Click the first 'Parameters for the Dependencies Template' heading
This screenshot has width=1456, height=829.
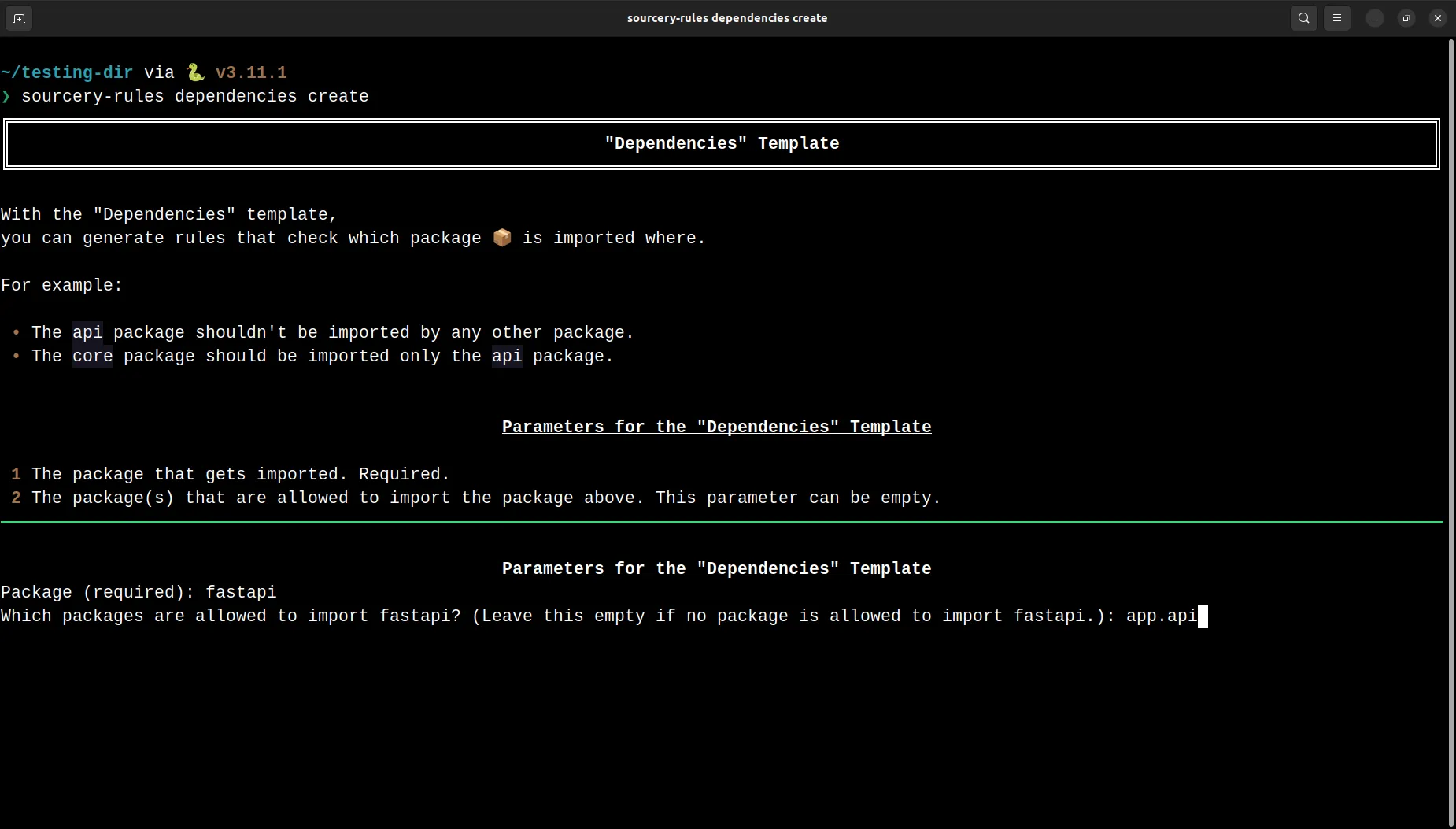(716, 427)
